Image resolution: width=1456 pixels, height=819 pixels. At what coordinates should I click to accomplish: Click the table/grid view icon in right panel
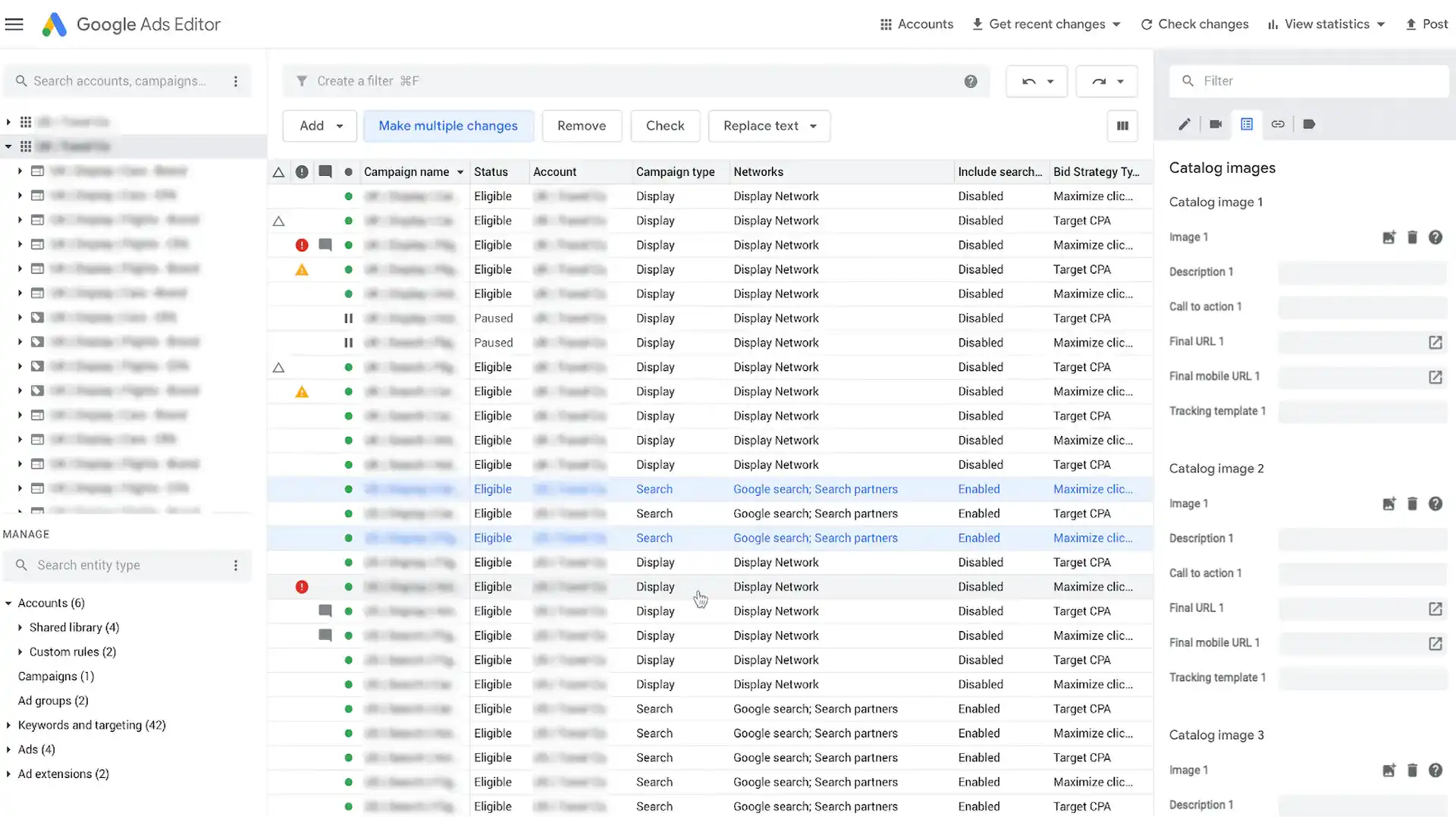1247,124
